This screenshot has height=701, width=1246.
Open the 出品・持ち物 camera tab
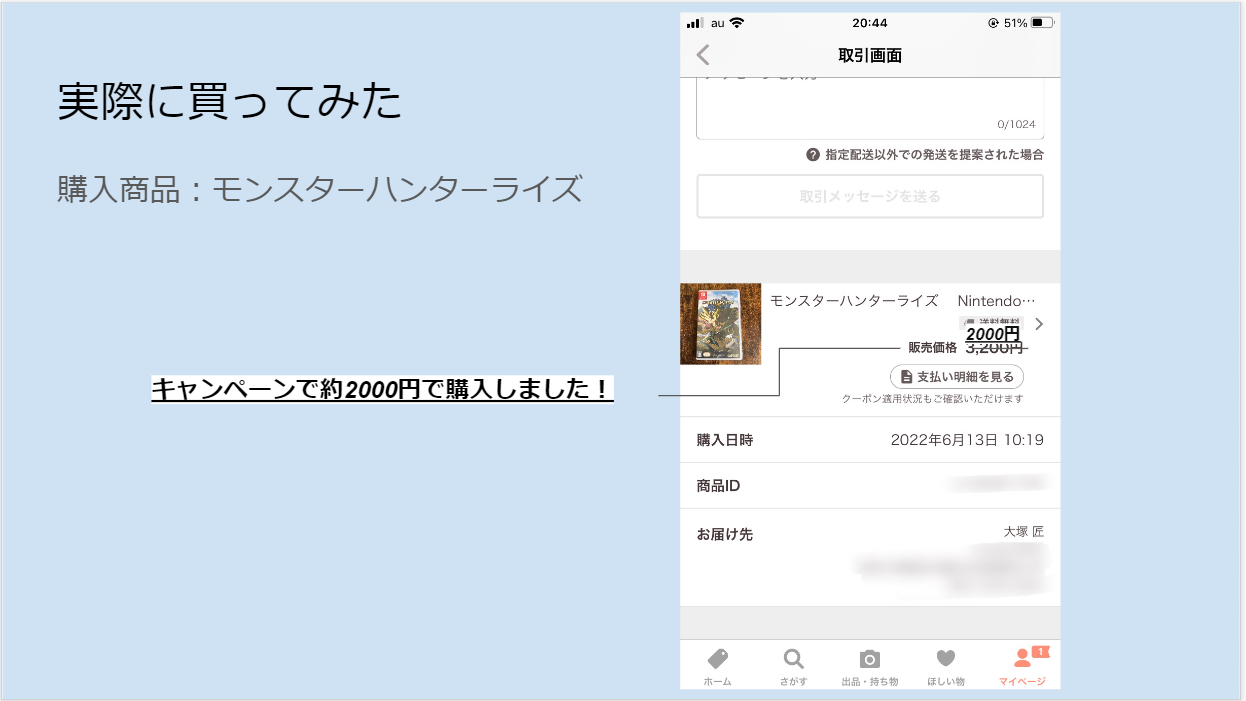(x=869, y=667)
